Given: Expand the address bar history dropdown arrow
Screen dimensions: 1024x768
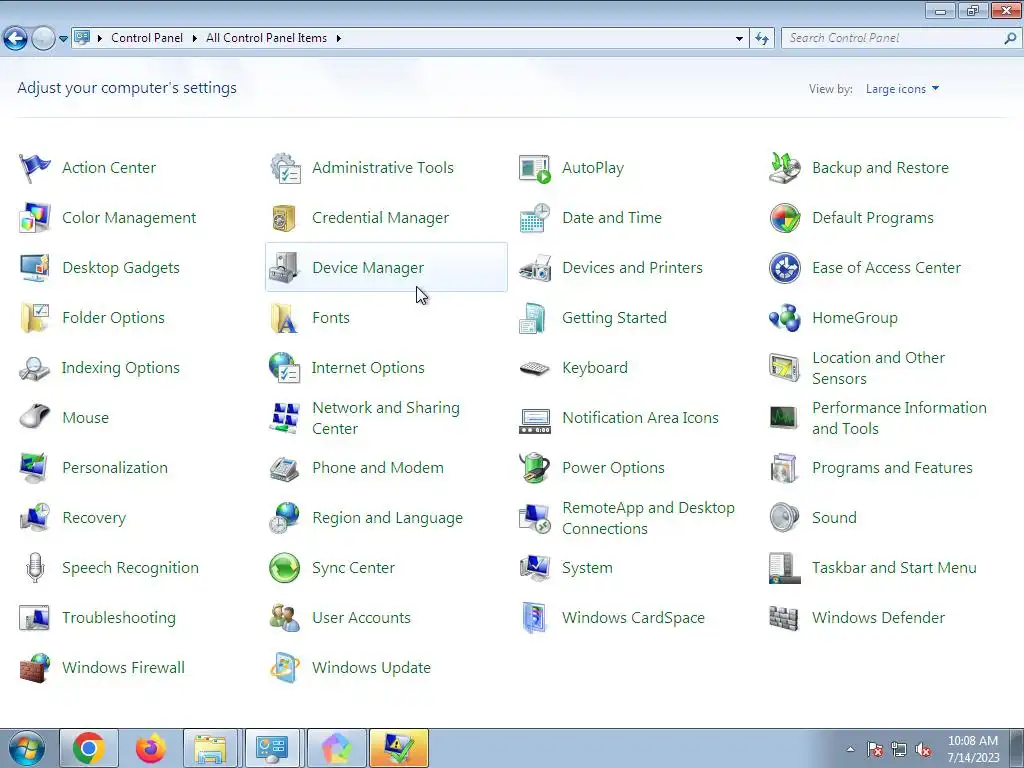Looking at the screenshot, I should [739, 39].
